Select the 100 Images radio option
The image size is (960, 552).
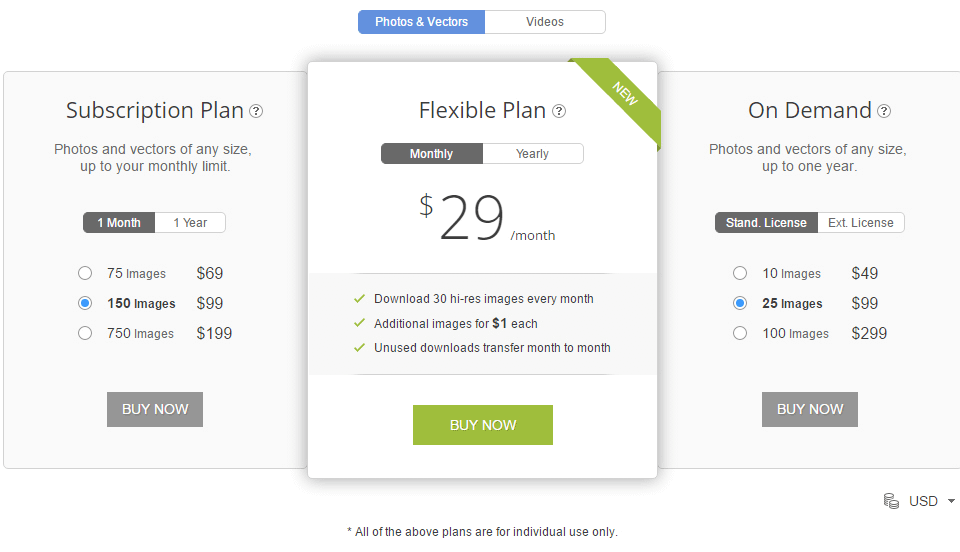pyautogui.click(x=740, y=333)
